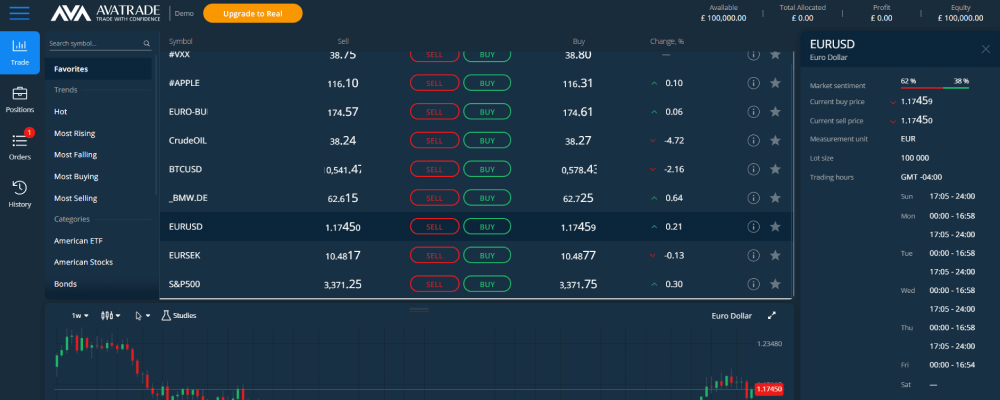Viewport: 1000px width, 400px height.
Task: Toggle favorite star for BTCUSD
Action: (x=775, y=169)
